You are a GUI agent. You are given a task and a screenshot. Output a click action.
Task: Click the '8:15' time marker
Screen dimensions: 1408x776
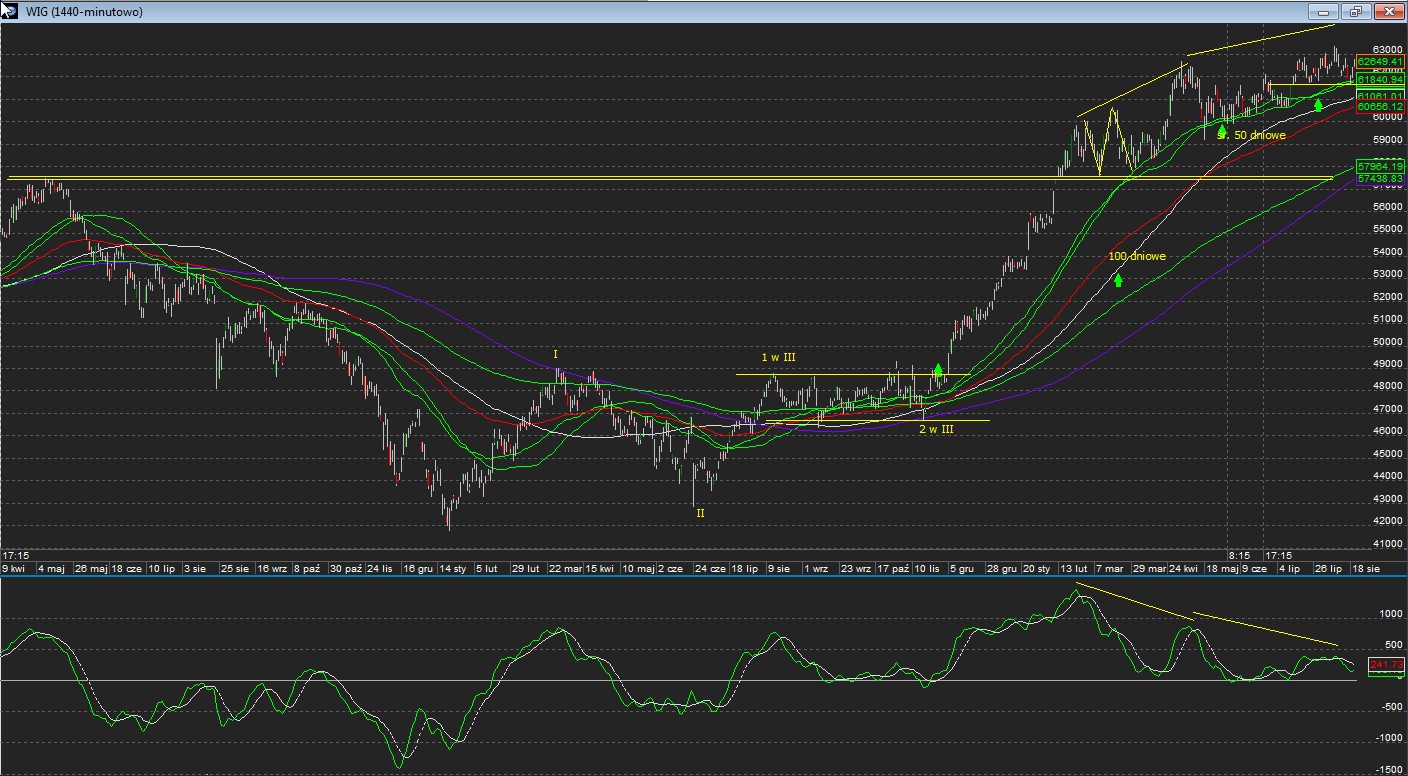click(1239, 554)
